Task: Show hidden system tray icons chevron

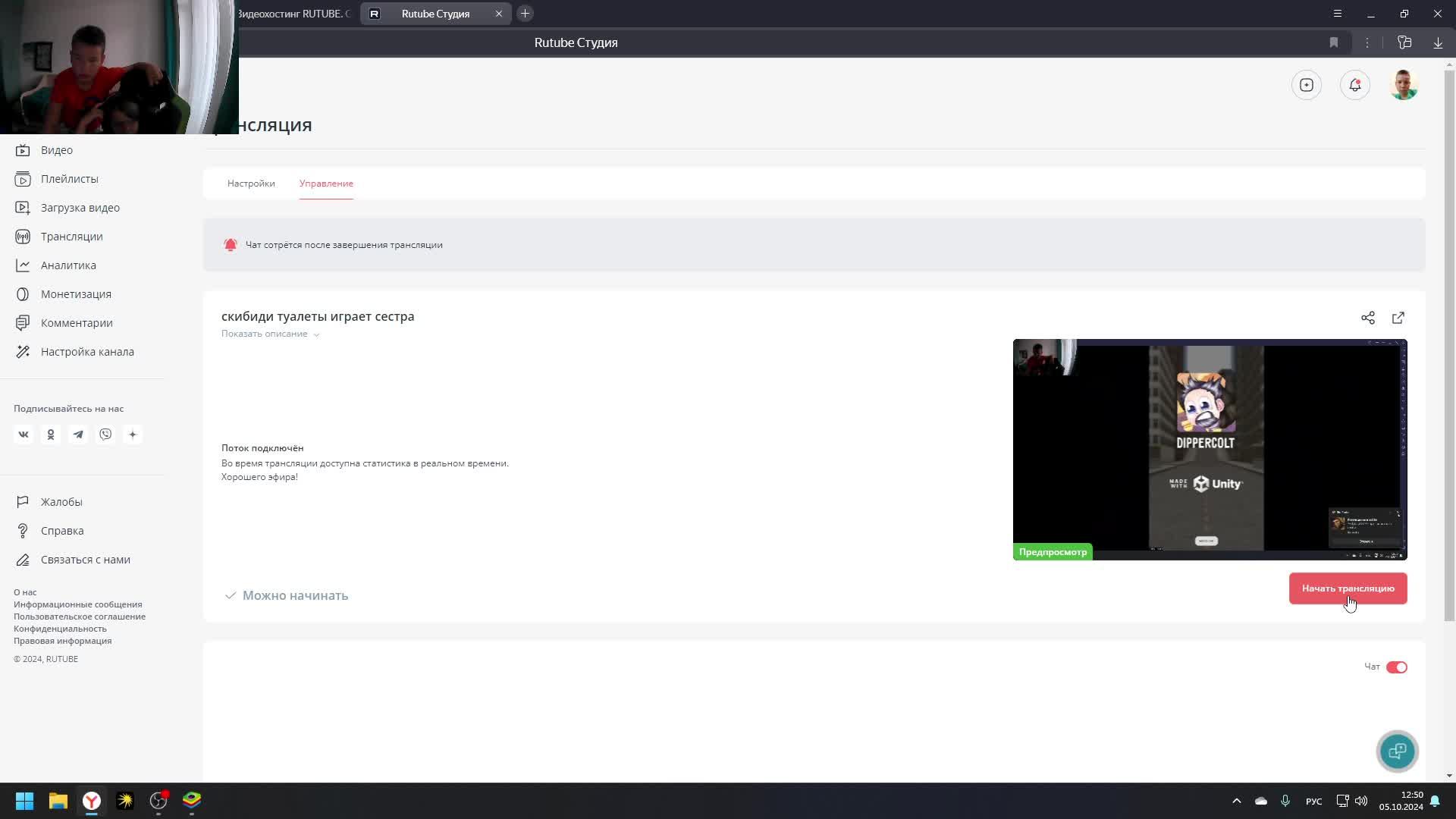Action: click(1236, 801)
